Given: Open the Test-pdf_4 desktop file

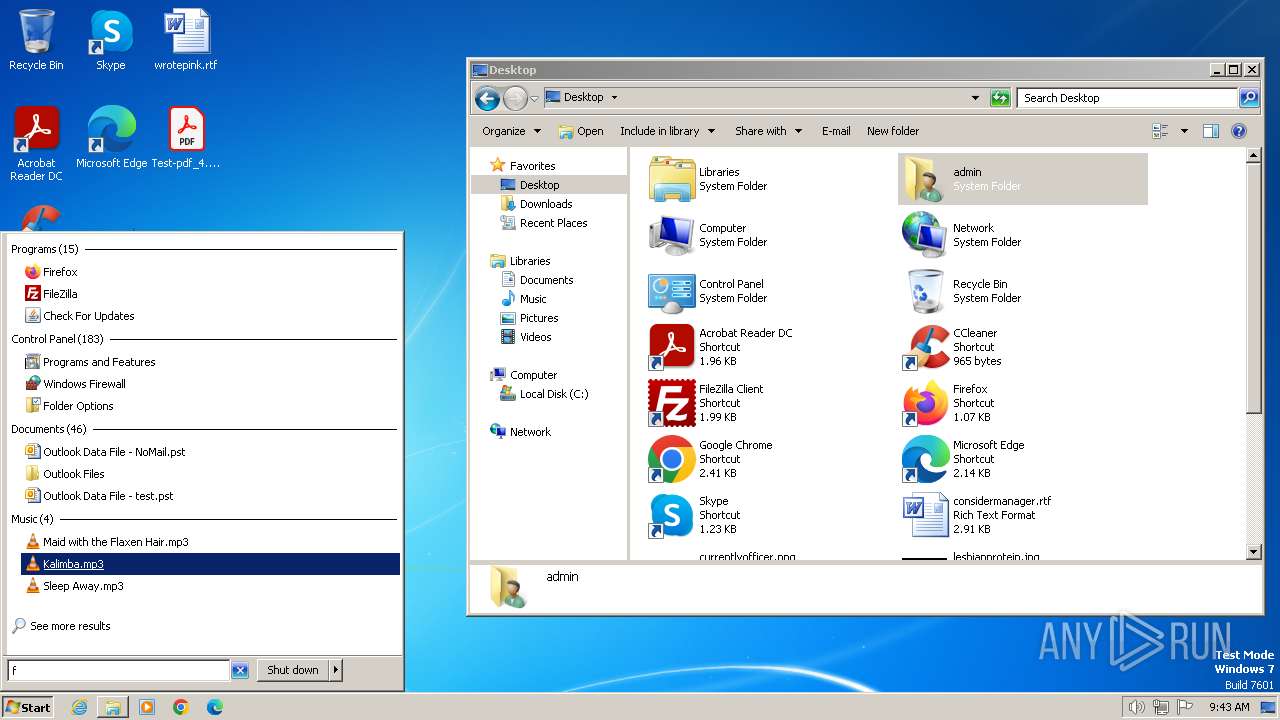Looking at the screenshot, I should (x=186, y=138).
